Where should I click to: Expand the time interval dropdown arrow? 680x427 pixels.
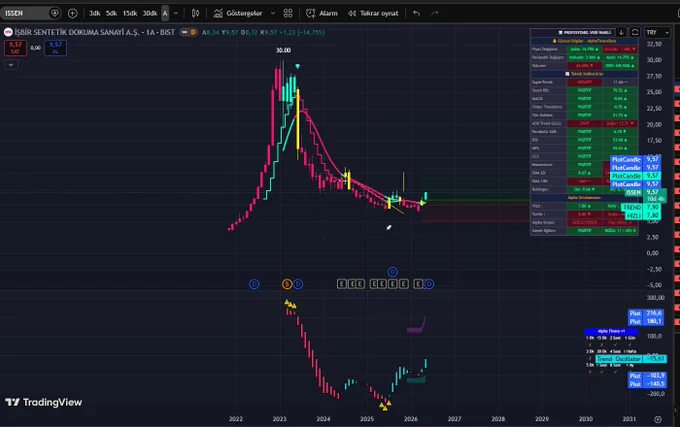coord(176,13)
